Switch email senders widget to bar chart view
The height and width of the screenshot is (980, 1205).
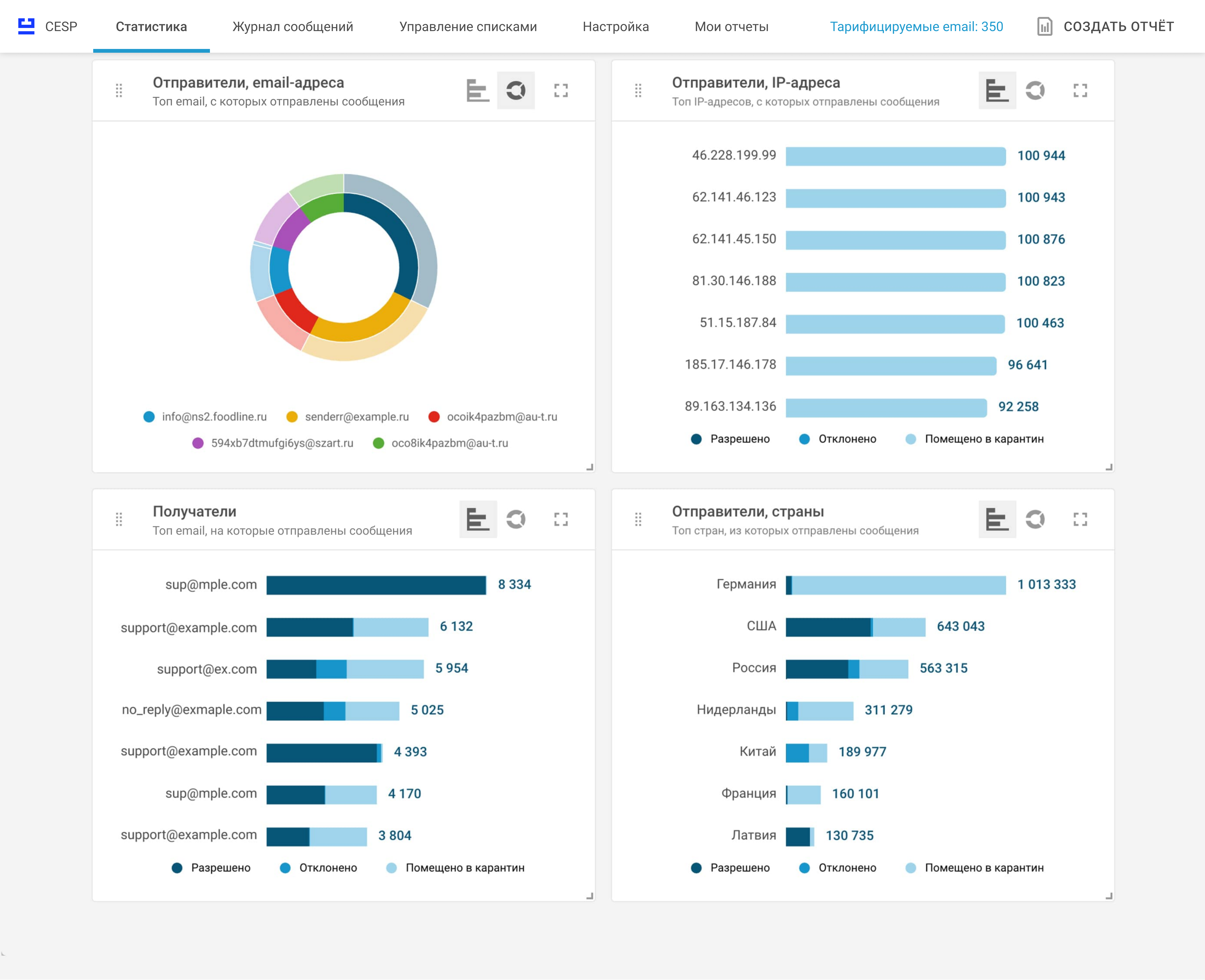478,90
